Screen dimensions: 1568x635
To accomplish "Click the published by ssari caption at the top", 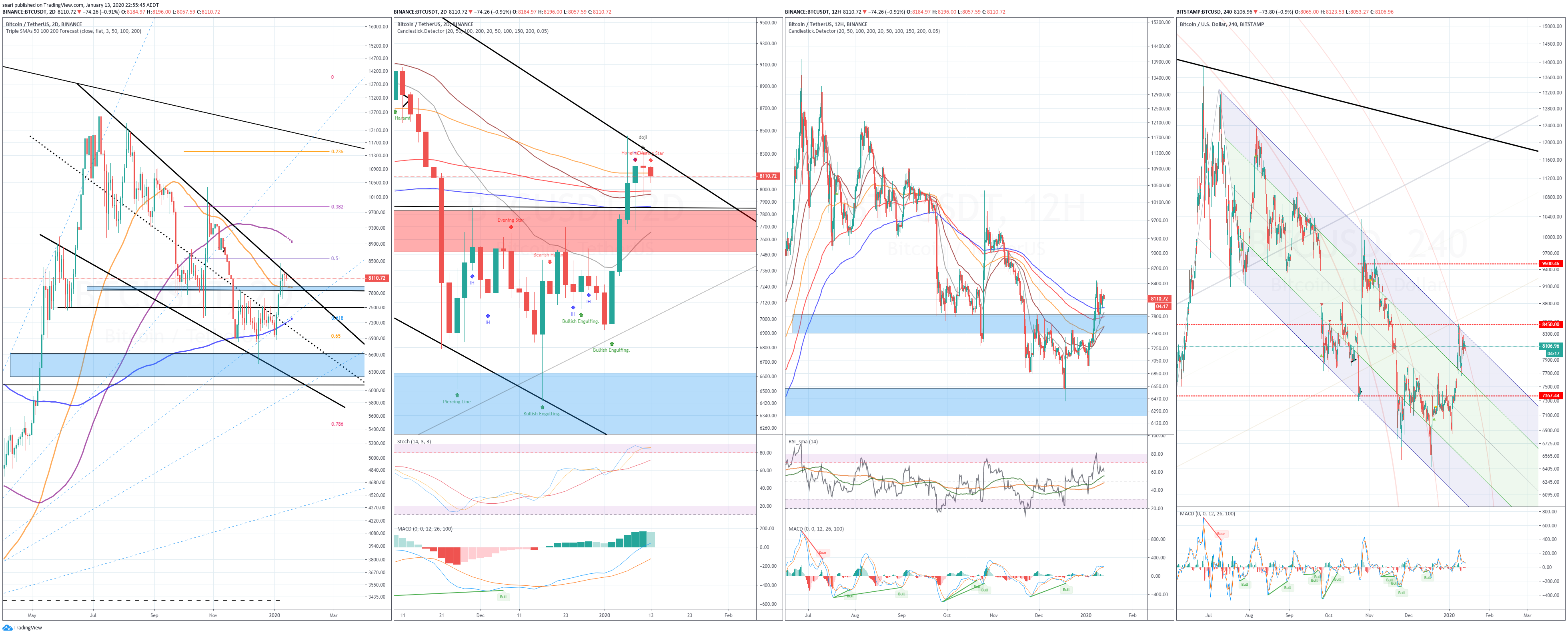I will (80, 5).
